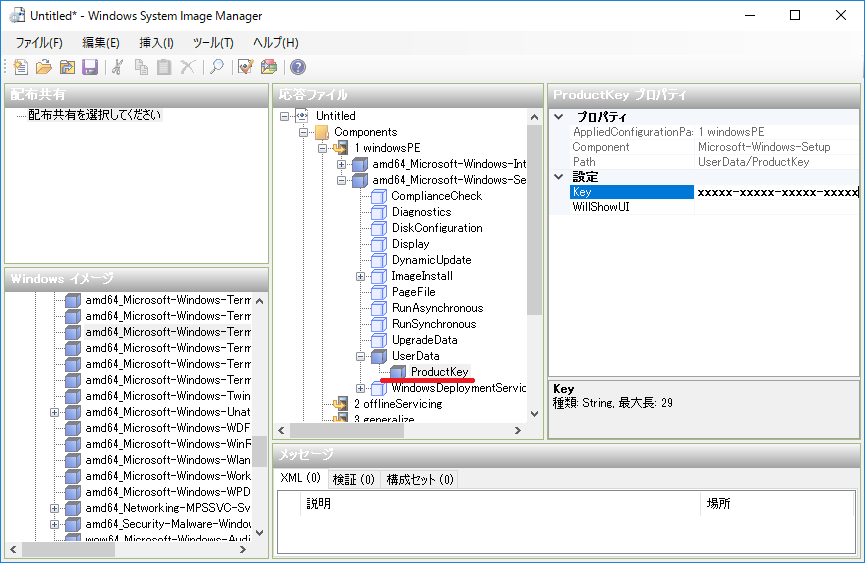865x563 pixels.
Task: Click the Delete X toolbar icon
Action: coord(188,67)
